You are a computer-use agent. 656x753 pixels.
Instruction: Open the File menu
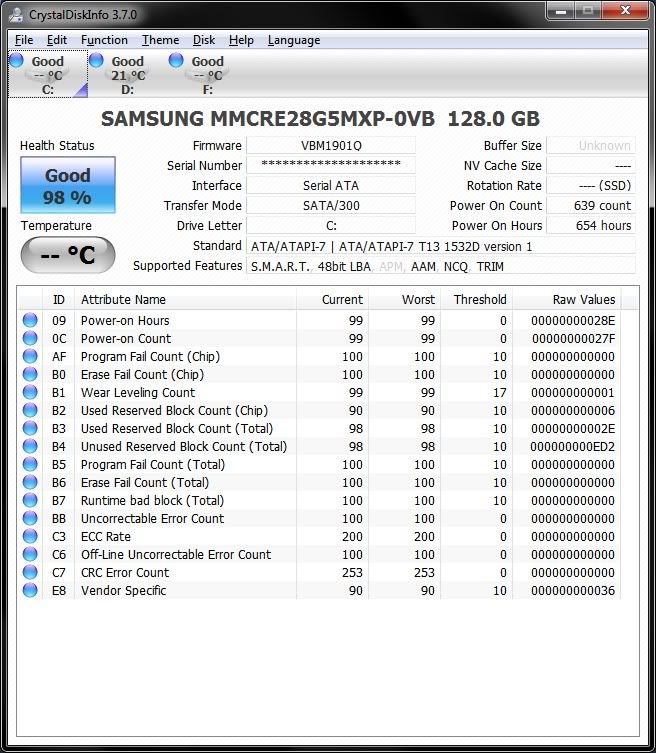click(24, 40)
